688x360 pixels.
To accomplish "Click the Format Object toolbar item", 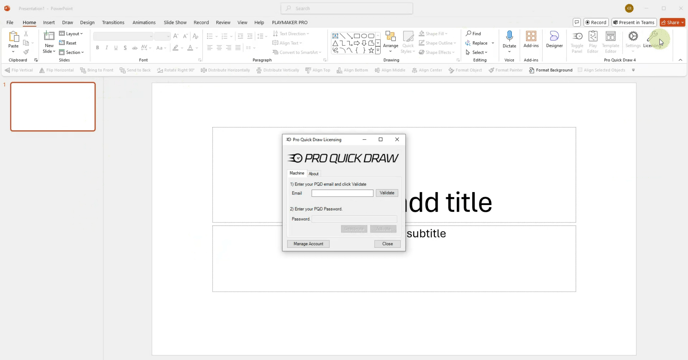I will point(465,70).
